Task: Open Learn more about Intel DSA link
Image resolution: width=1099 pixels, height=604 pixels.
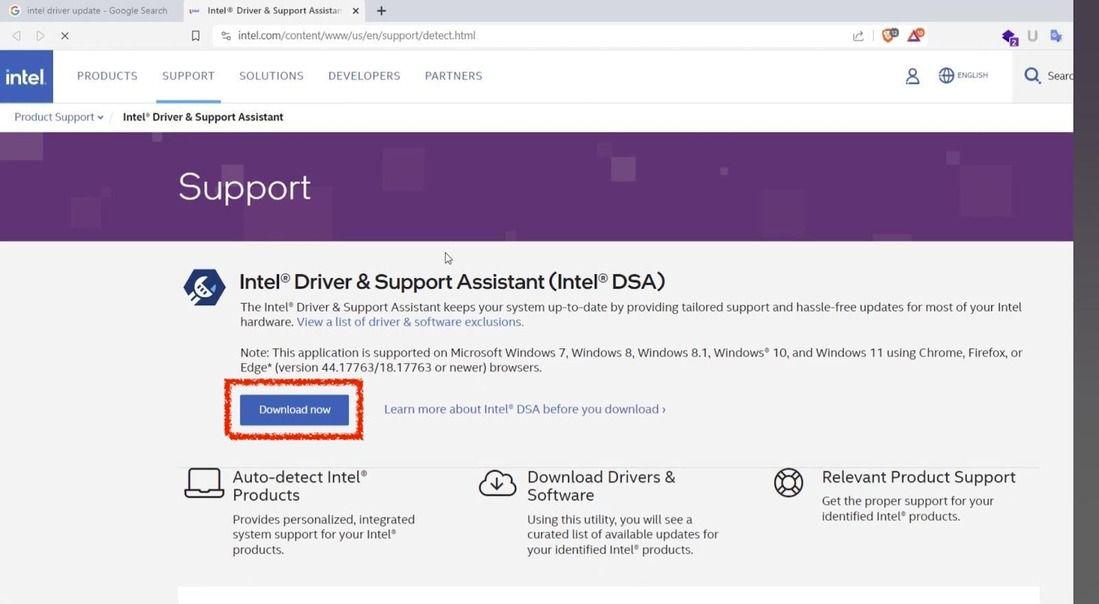Action: click(x=525, y=409)
